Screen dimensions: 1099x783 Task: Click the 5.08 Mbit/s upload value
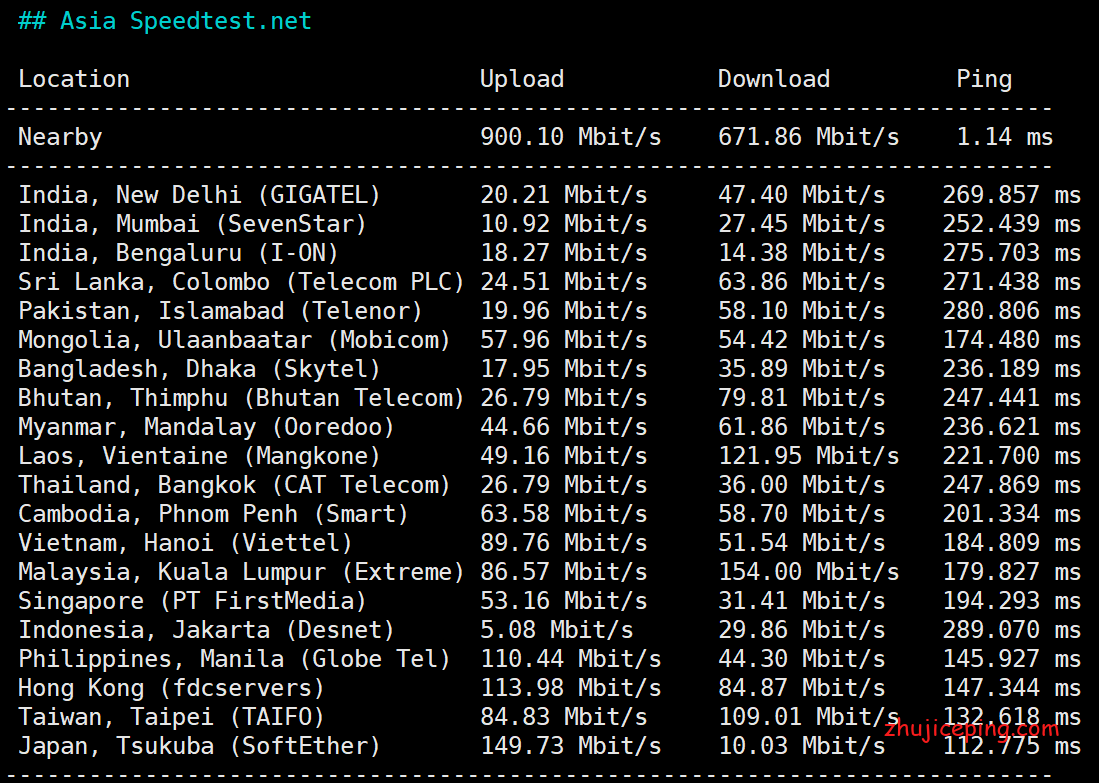(x=557, y=630)
